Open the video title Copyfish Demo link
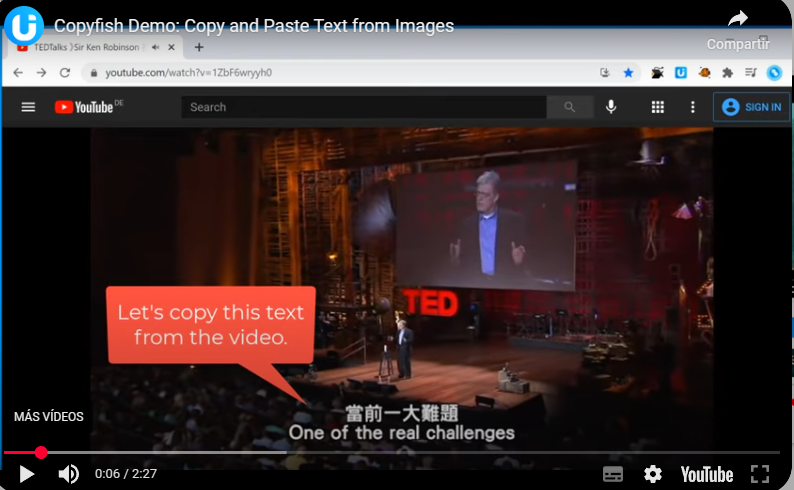 (254, 25)
